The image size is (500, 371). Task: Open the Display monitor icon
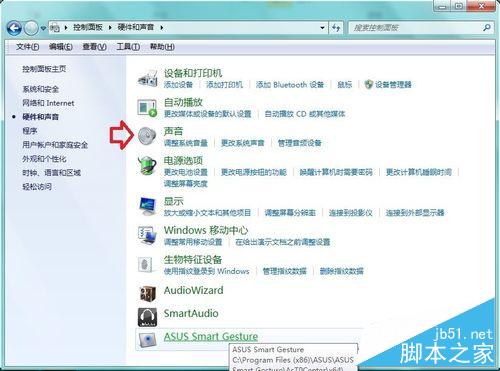click(147, 207)
